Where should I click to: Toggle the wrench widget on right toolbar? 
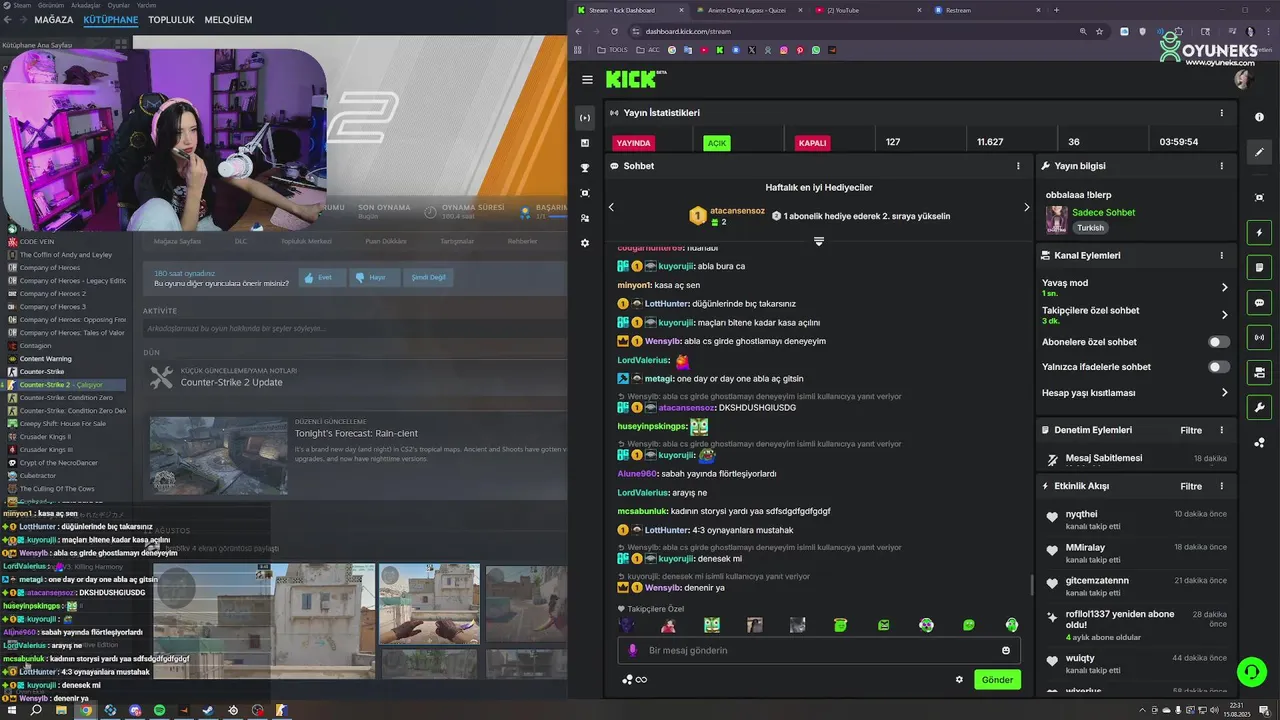pos(1259,407)
